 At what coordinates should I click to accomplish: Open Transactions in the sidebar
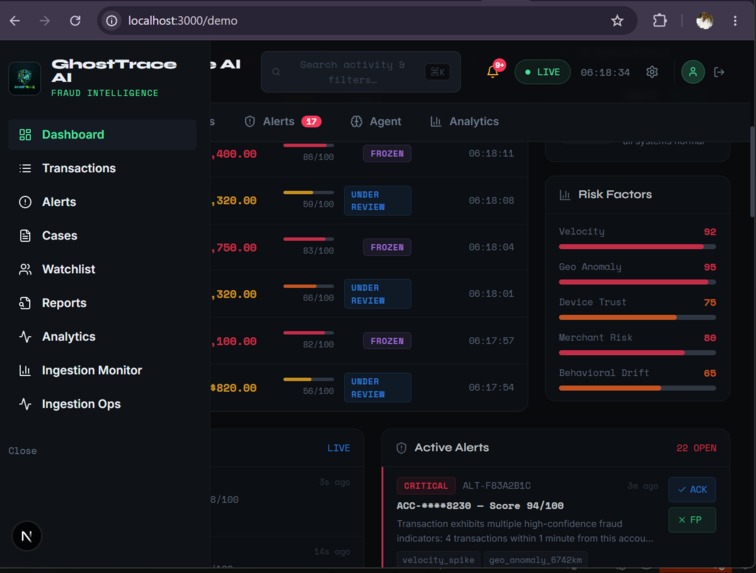[x=102, y=168]
